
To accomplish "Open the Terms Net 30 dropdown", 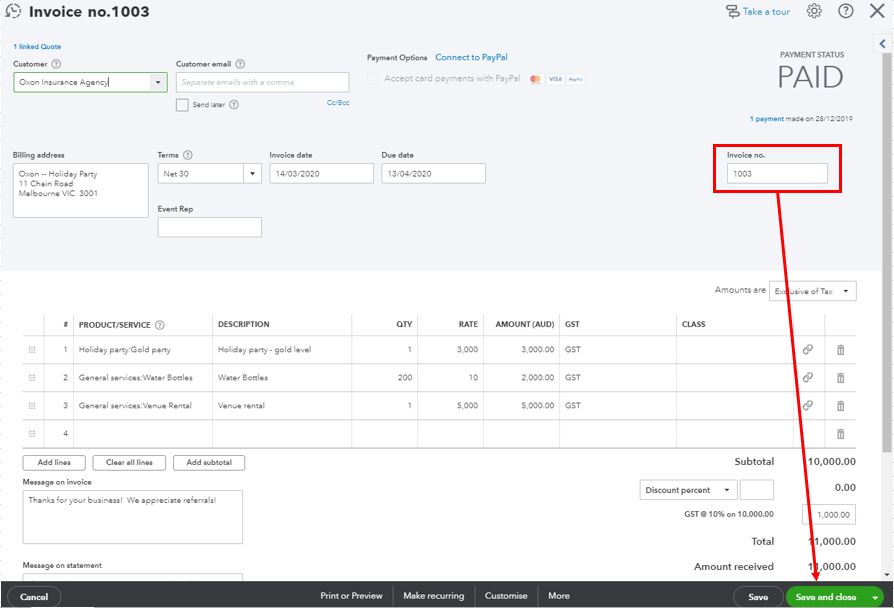I will point(251,174).
